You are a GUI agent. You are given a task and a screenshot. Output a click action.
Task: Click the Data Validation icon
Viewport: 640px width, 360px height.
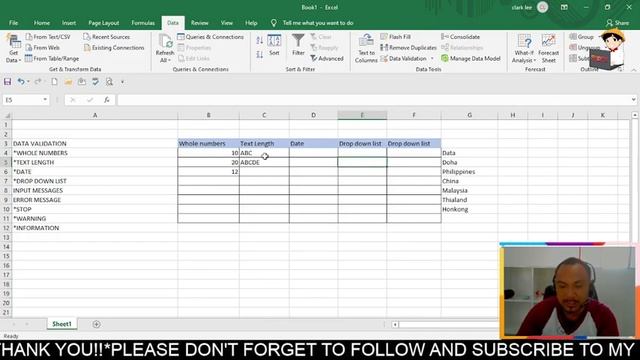[384, 59]
